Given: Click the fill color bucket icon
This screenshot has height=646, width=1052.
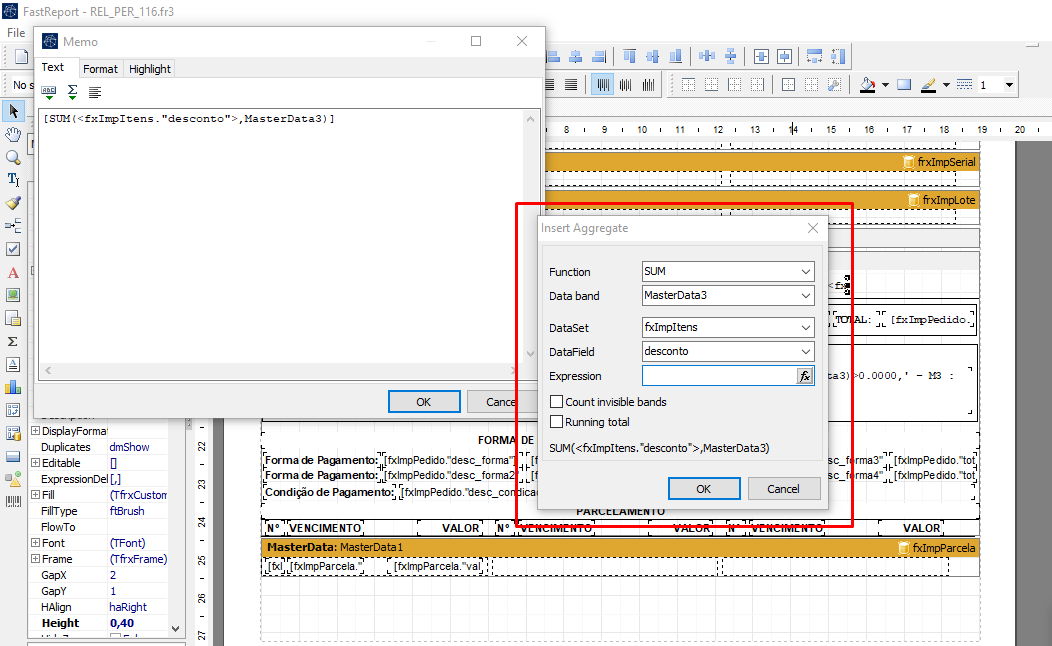Looking at the screenshot, I should click(x=868, y=85).
